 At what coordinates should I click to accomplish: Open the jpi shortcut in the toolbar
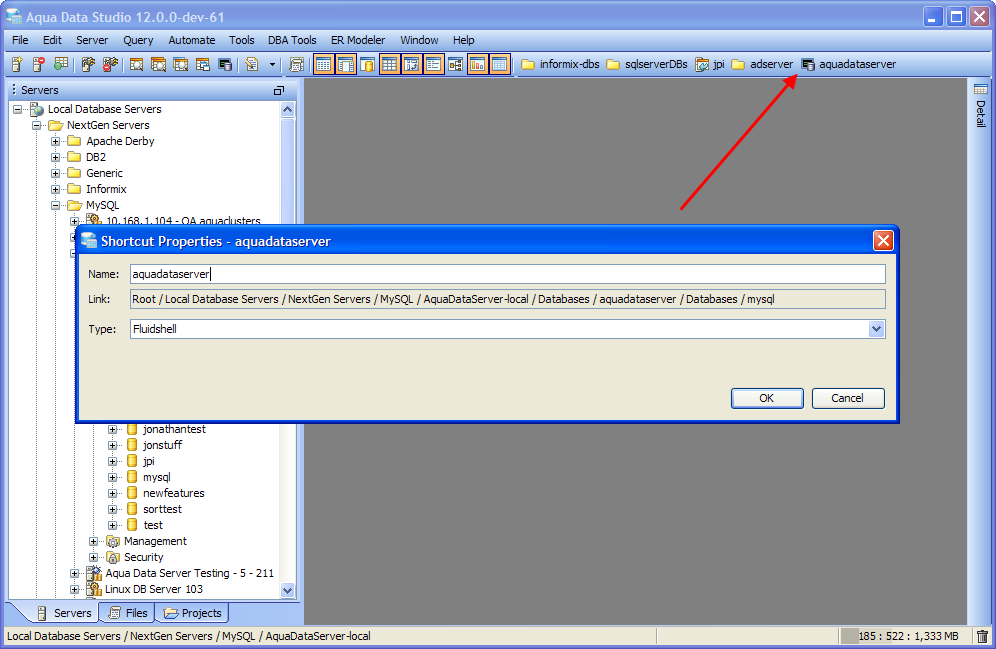click(x=710, y=64)
